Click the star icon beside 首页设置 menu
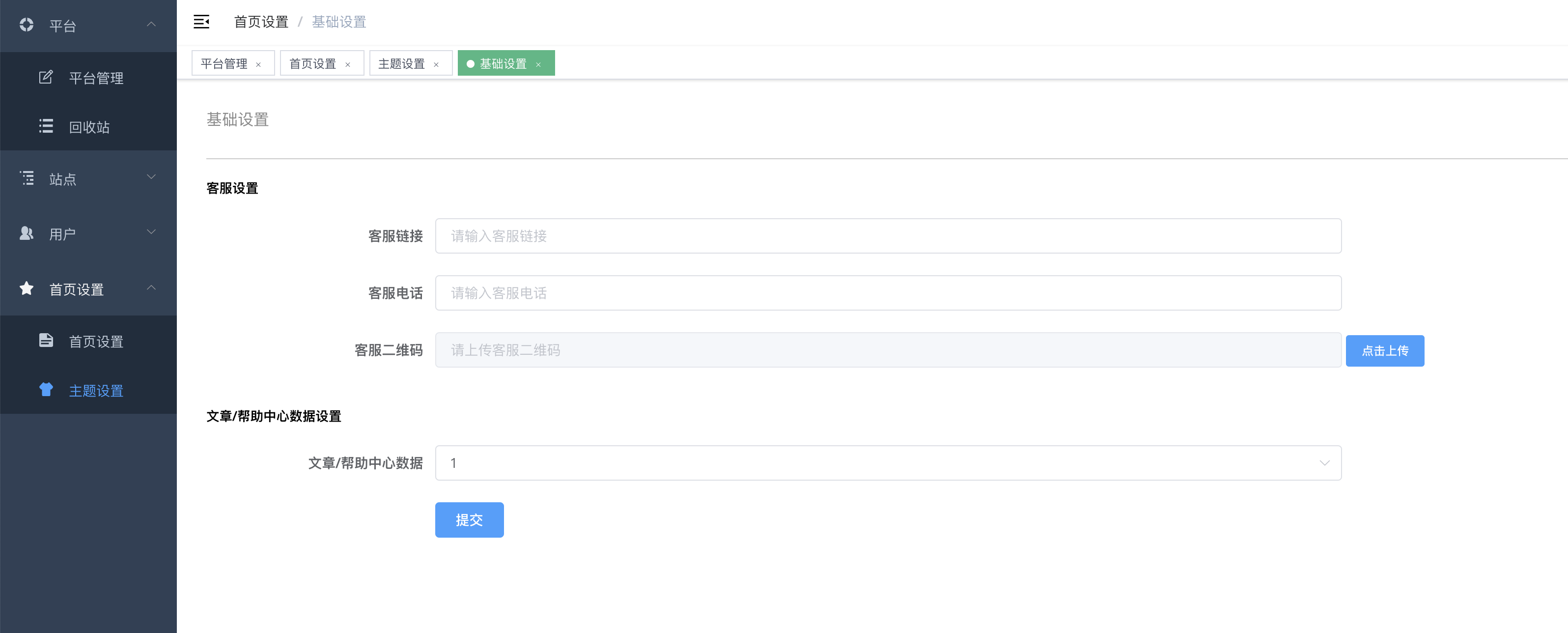The width and height of the screenshot is (1568, 633). point(26,288)
